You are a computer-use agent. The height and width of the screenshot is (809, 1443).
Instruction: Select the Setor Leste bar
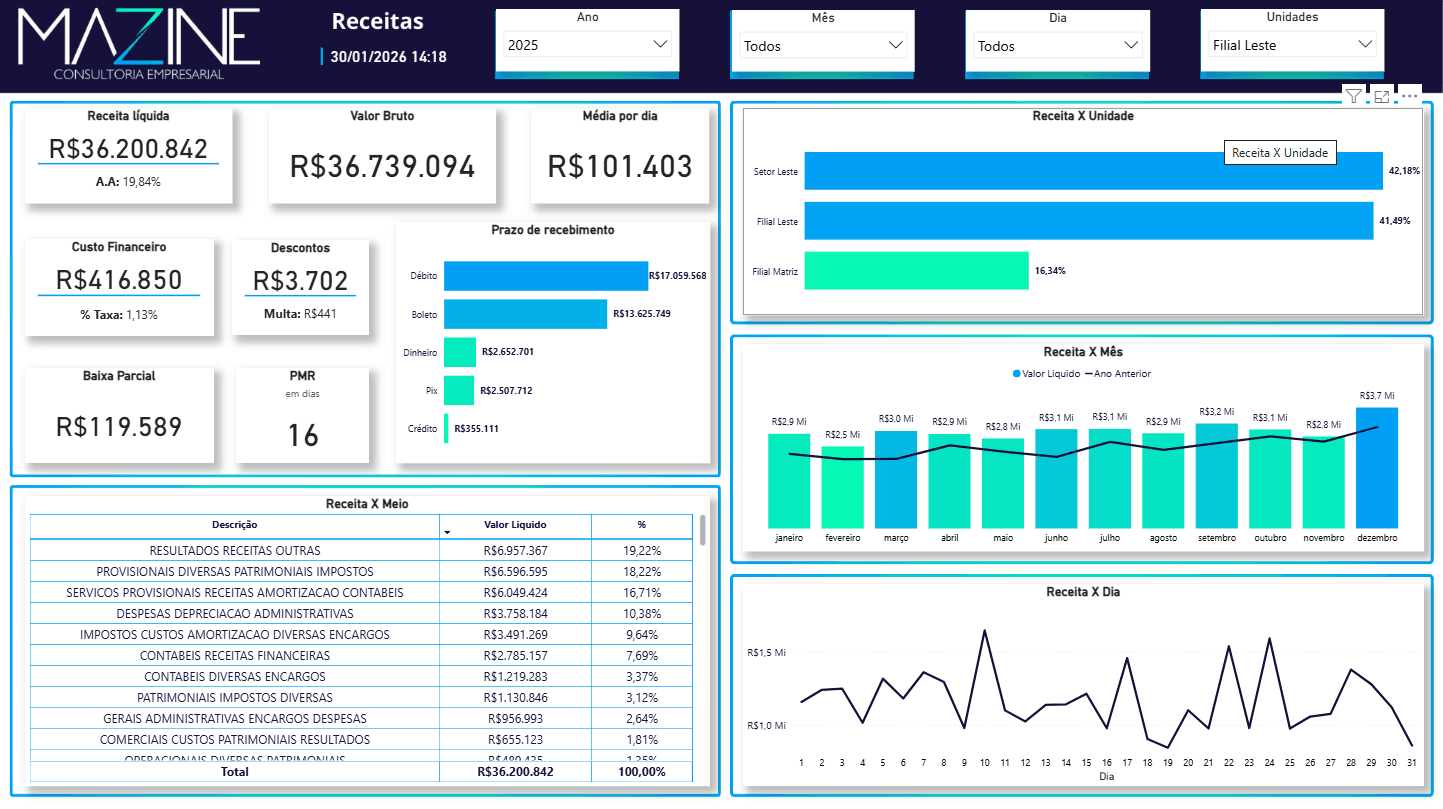coord(1093,171)
